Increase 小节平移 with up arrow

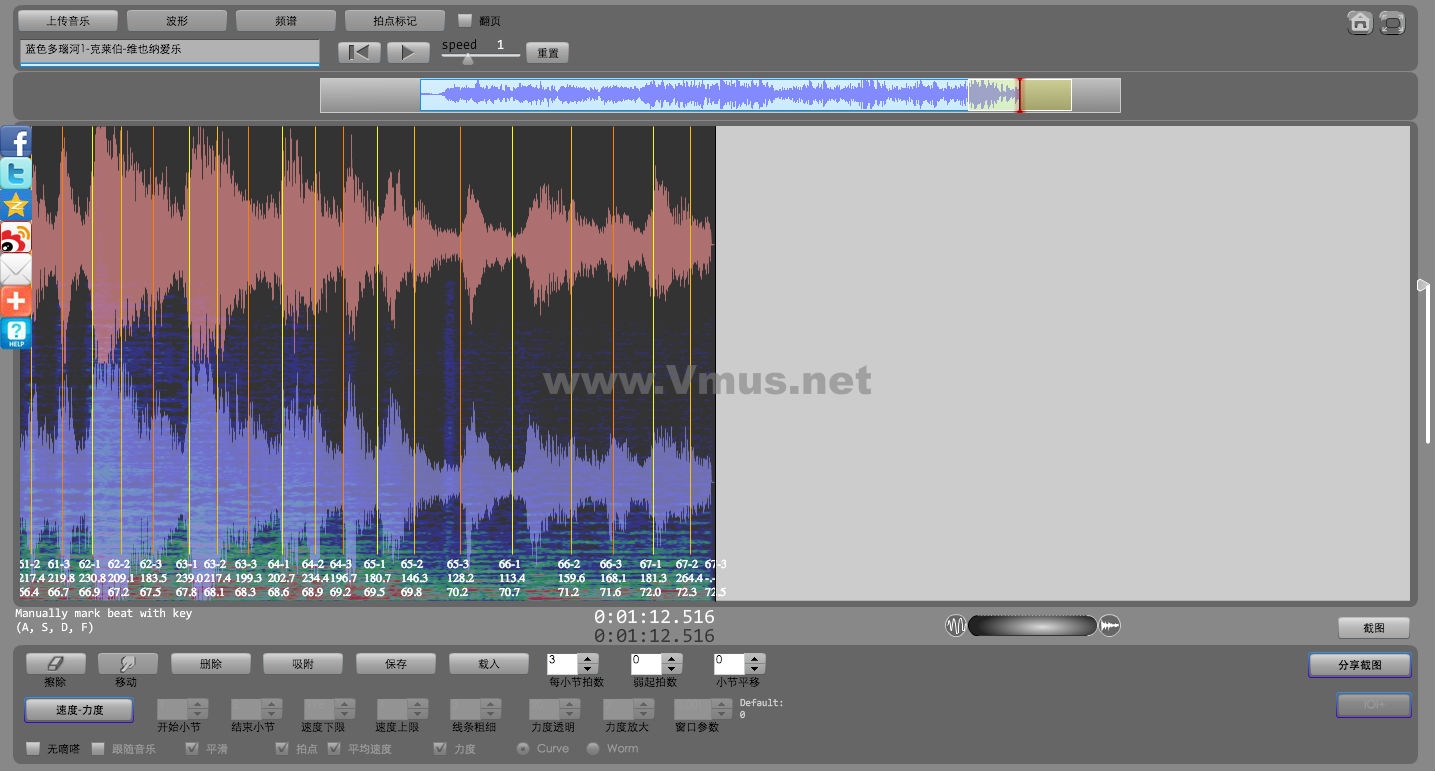coord(756,658)
